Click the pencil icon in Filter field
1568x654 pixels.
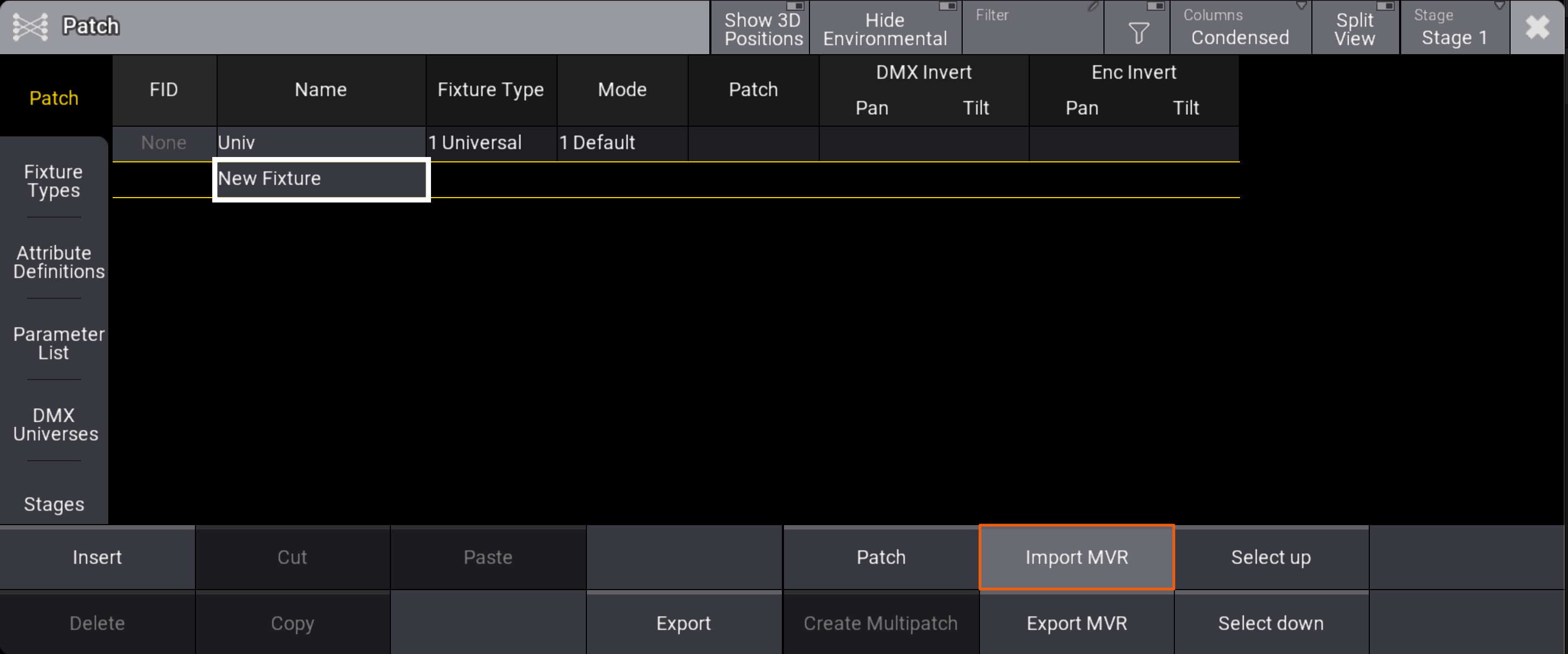1093,7
